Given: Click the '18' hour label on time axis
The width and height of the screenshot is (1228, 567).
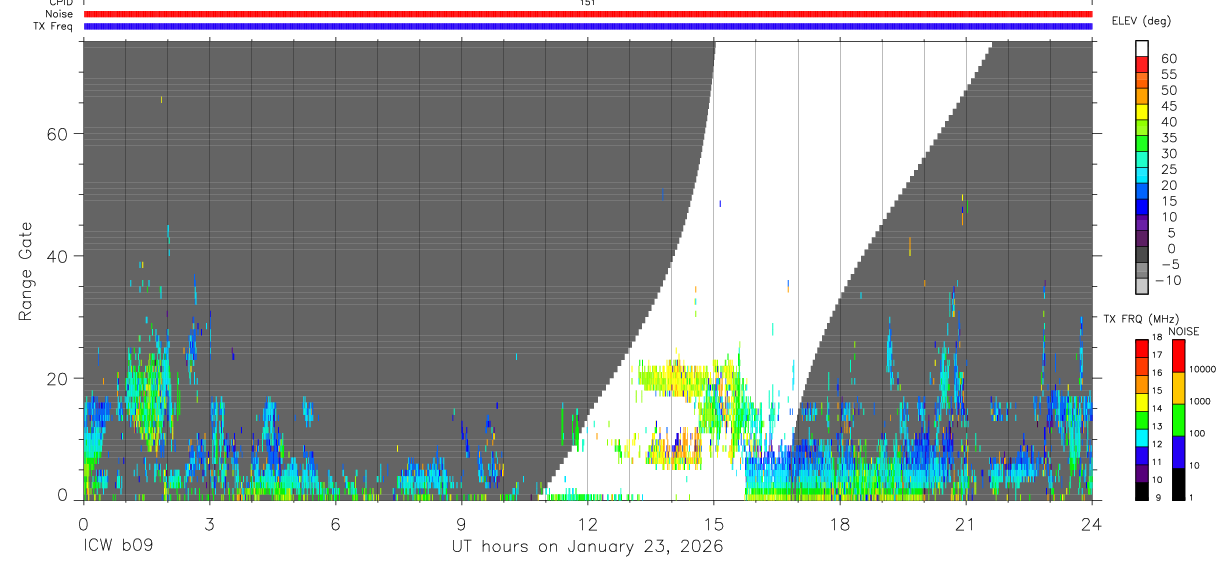Looking at the screenshot, I should [839, 524].
